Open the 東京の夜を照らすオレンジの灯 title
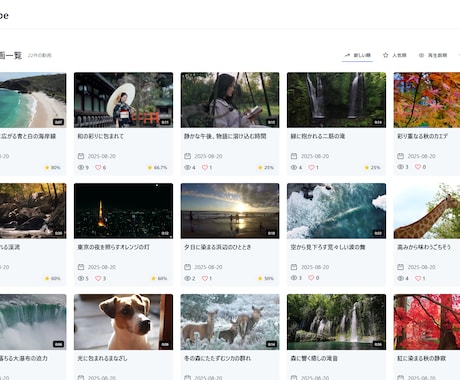The width and height of the screenshot is (460, 380). (113, 247)
